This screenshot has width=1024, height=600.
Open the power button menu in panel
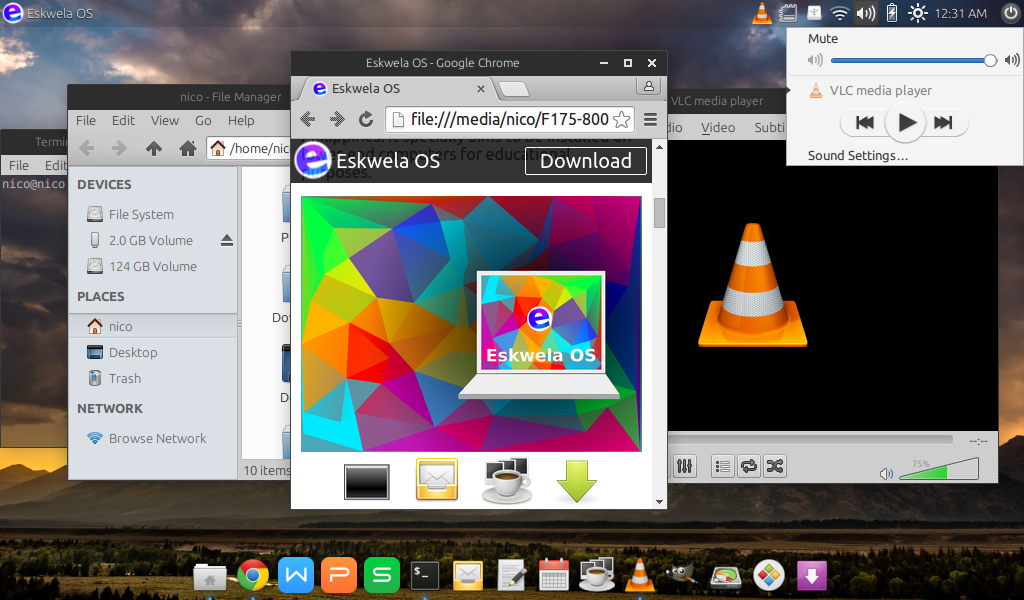[x=1010, y=13]
